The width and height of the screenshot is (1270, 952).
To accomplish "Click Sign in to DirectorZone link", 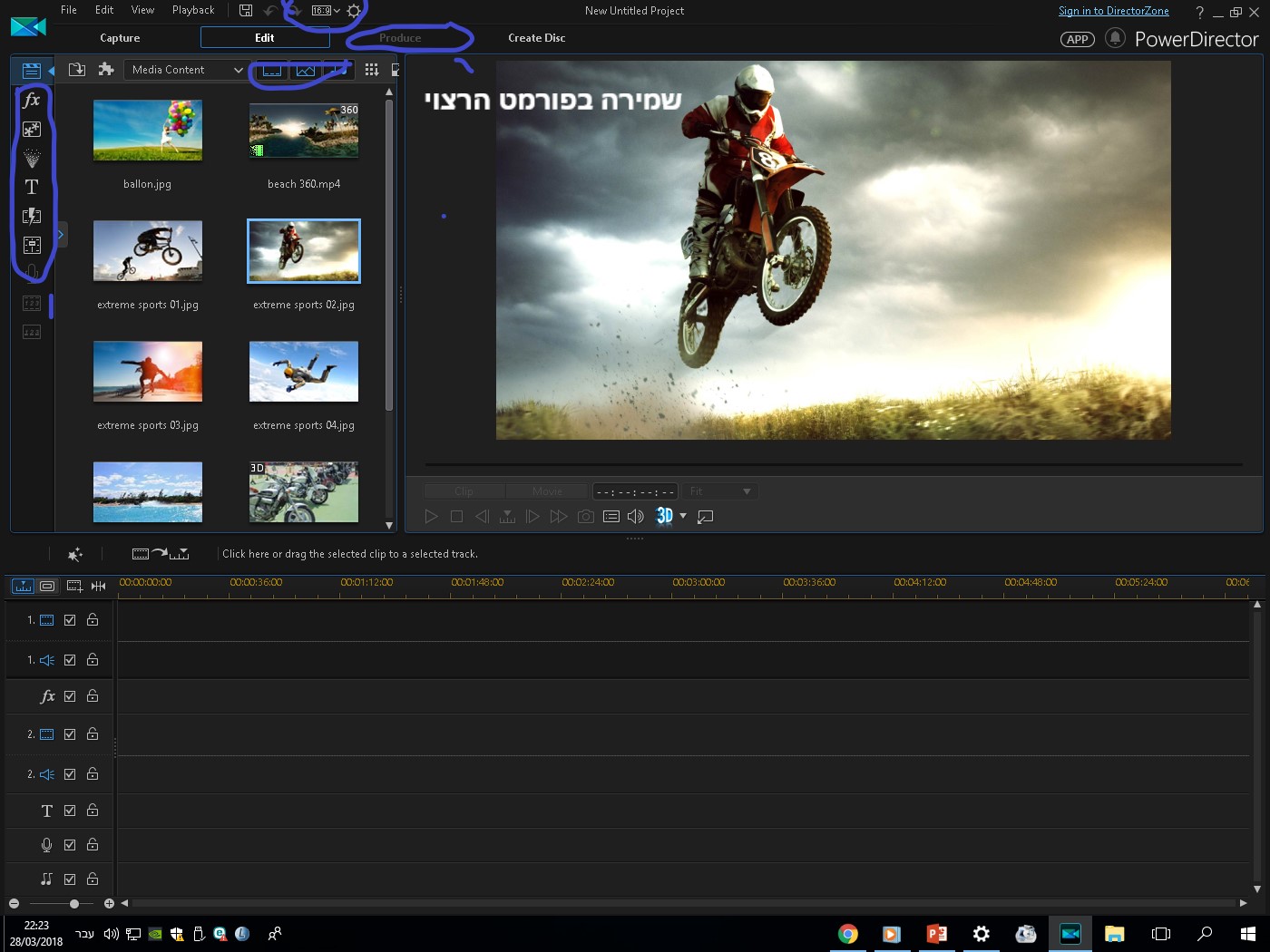I will click(1114, 11).
